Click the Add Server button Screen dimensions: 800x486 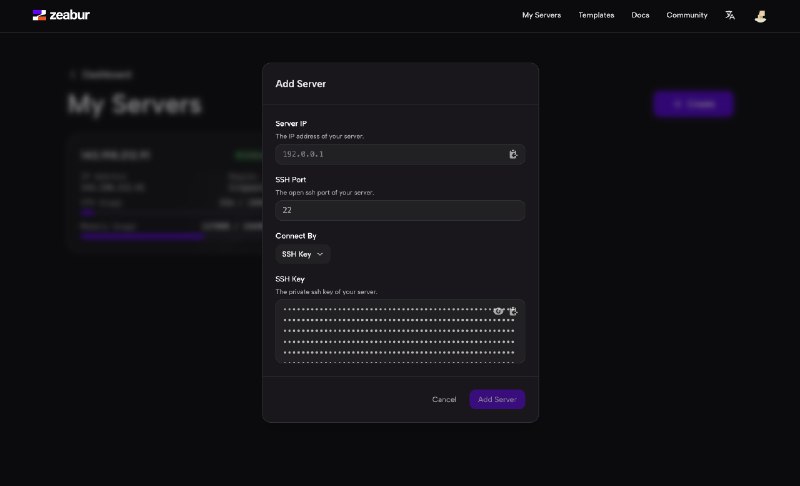tap(497, 399)
